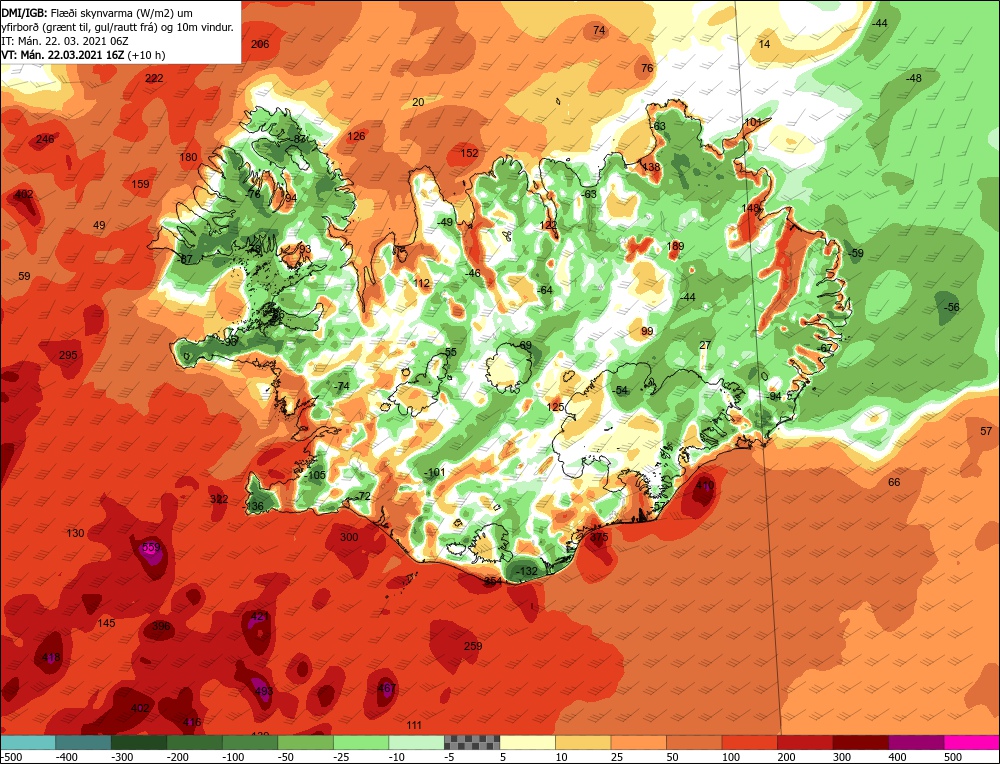Image resolution: width=1000 pixels, height=764 pixels.
Task: Click the '-500' legend label
Action: [12, 757]
